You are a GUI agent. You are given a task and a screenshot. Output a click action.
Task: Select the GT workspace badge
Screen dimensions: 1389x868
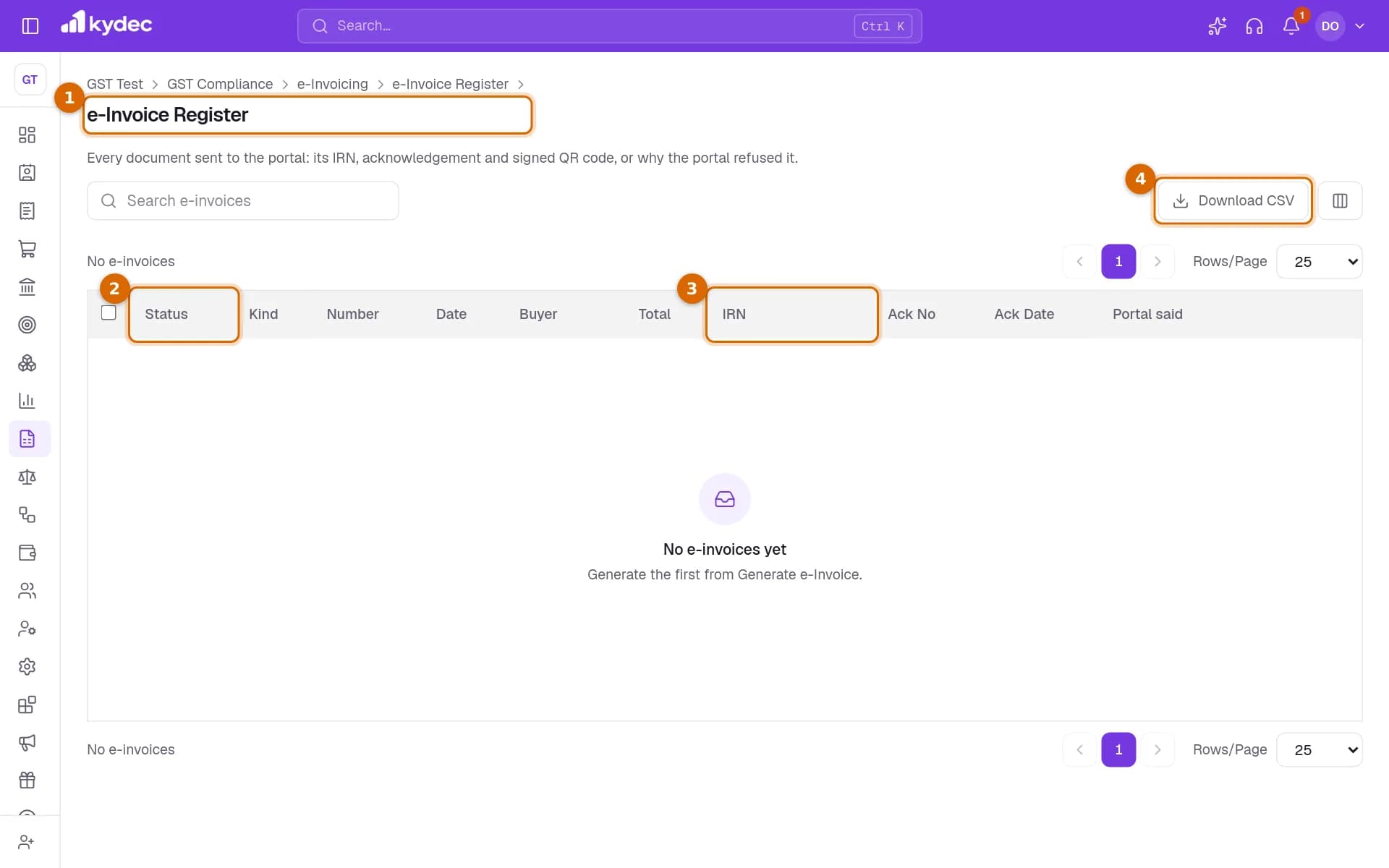tap(30, 80)
